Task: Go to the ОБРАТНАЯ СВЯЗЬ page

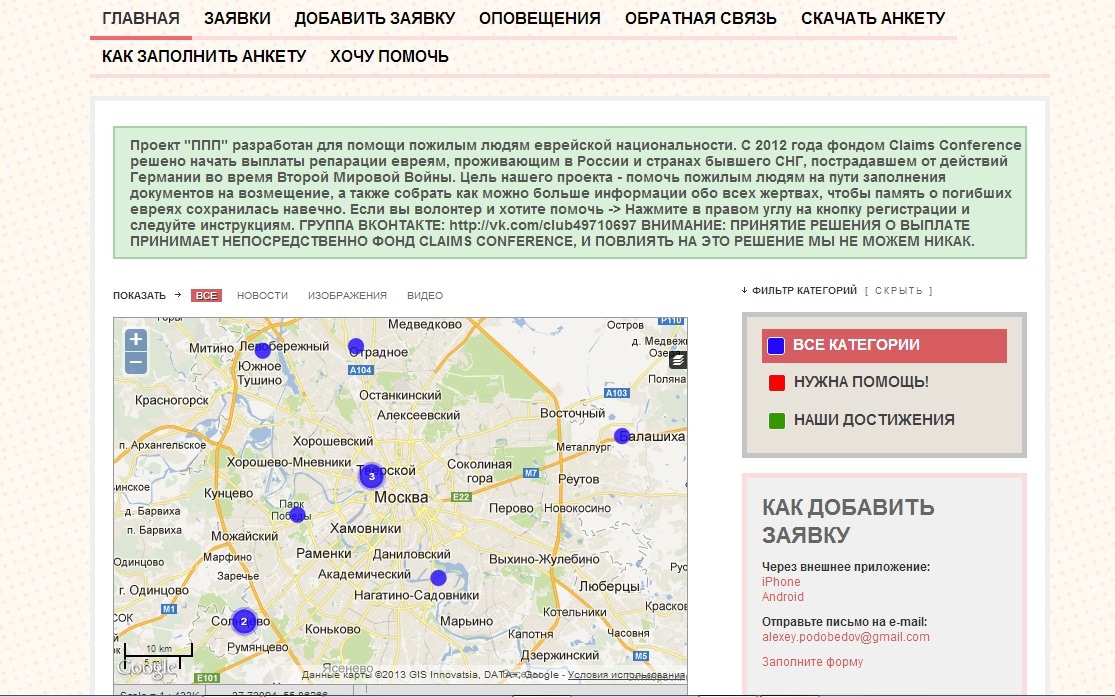Action: (700, 18)
